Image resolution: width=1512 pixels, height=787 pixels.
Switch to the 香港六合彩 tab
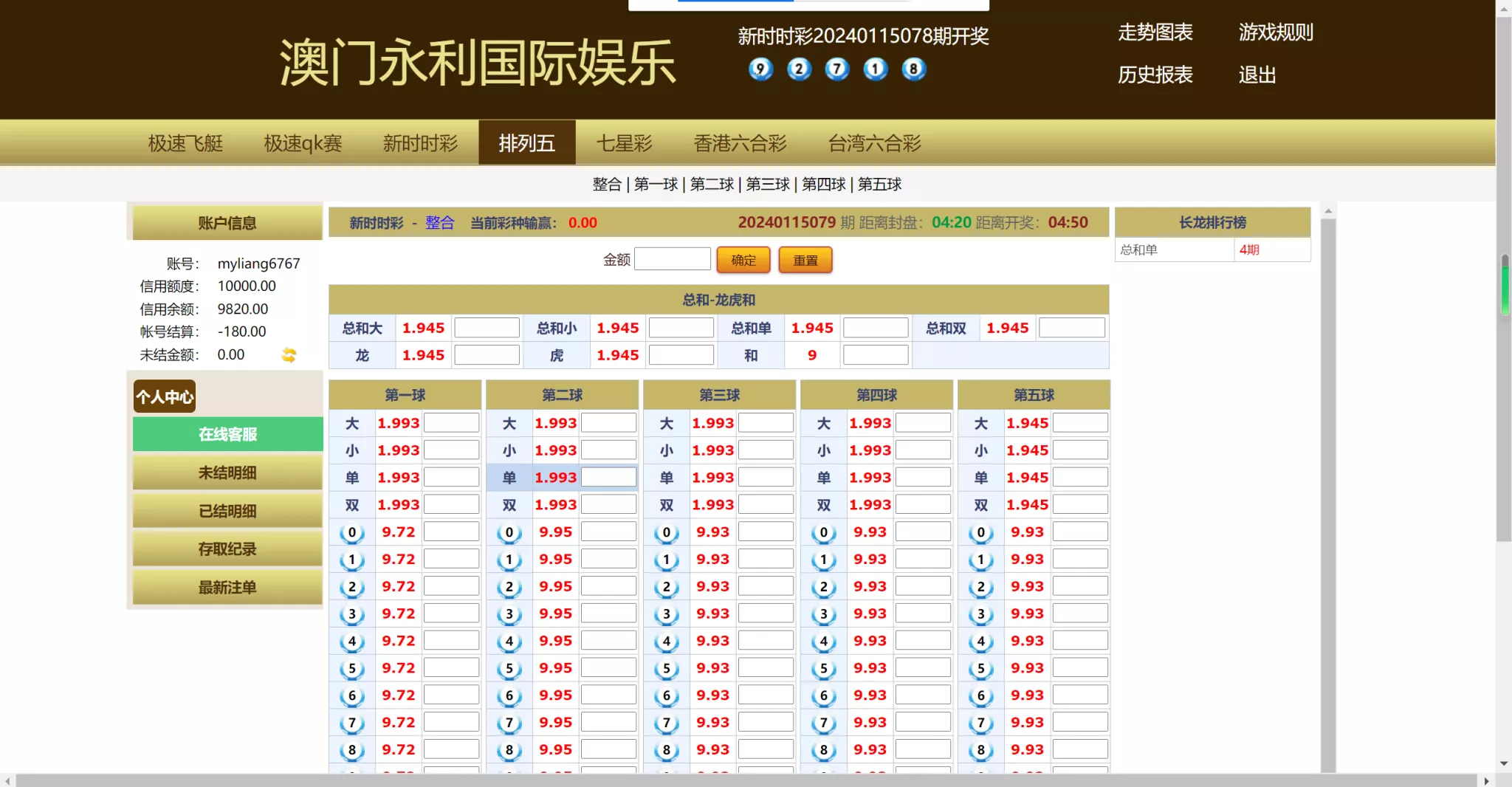coord(740,142)
